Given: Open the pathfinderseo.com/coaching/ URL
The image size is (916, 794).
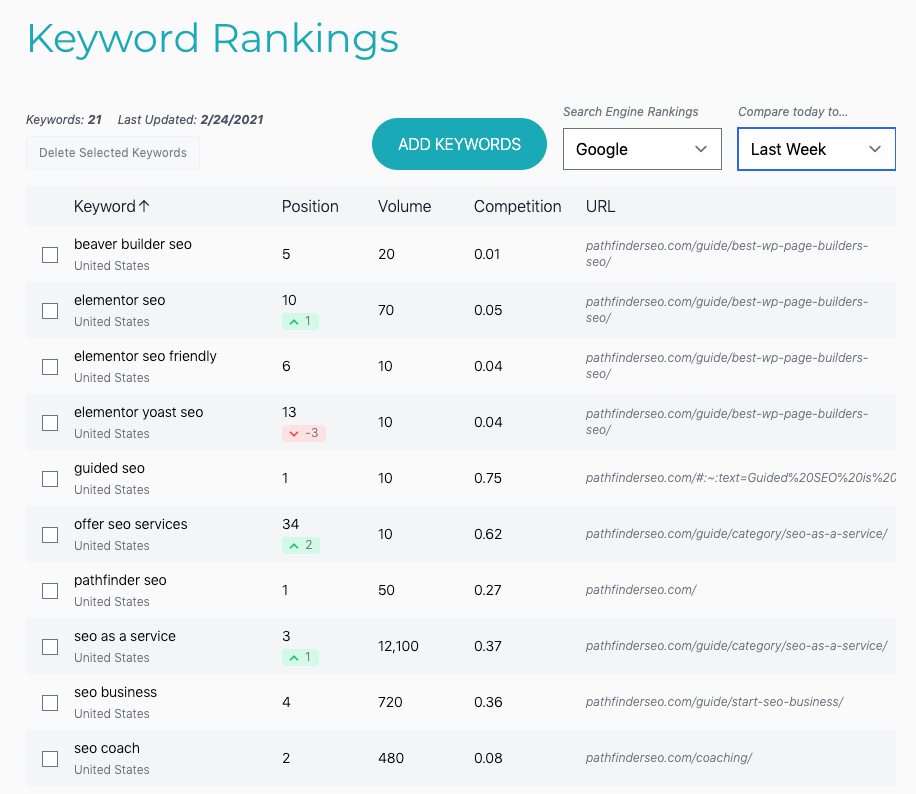Looking at the screenshot, I should click(668, 758).
